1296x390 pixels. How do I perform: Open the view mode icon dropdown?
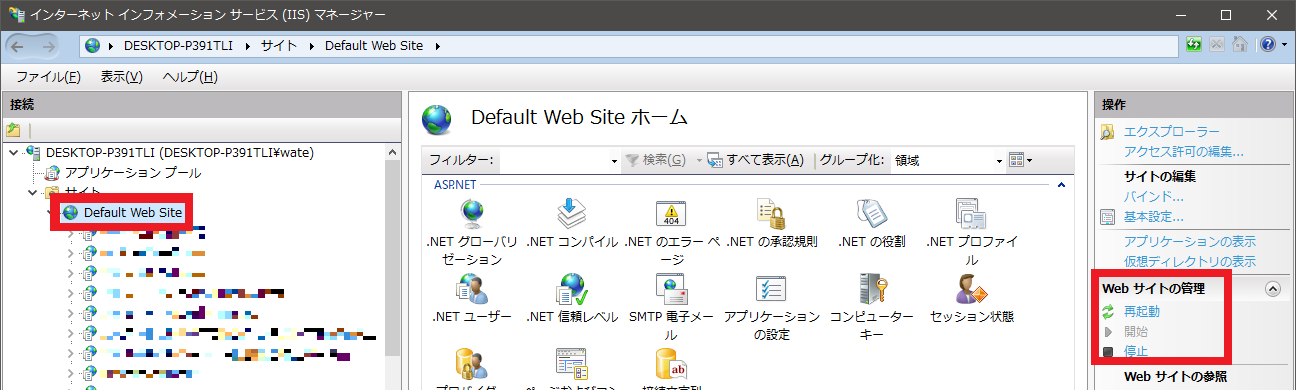pyautogui.click(x=1020, y=160)
